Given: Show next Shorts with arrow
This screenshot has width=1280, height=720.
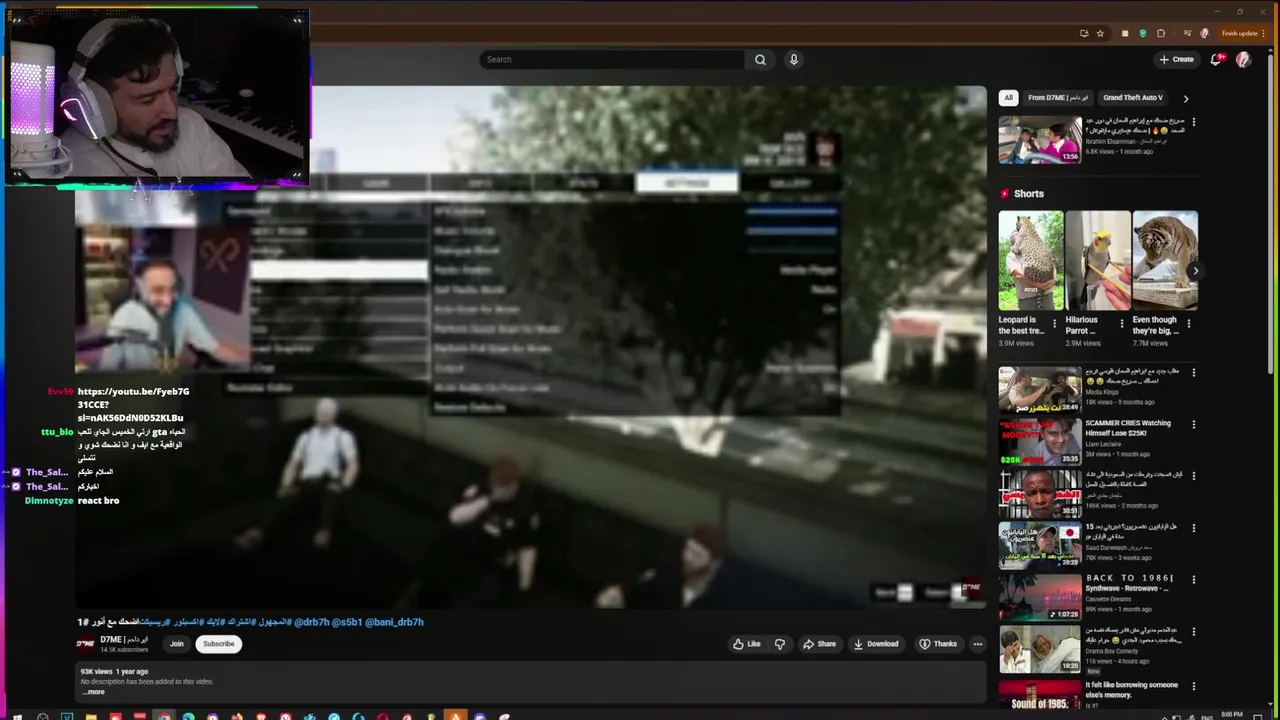Looking at the screenshot, I should 1195,271.
